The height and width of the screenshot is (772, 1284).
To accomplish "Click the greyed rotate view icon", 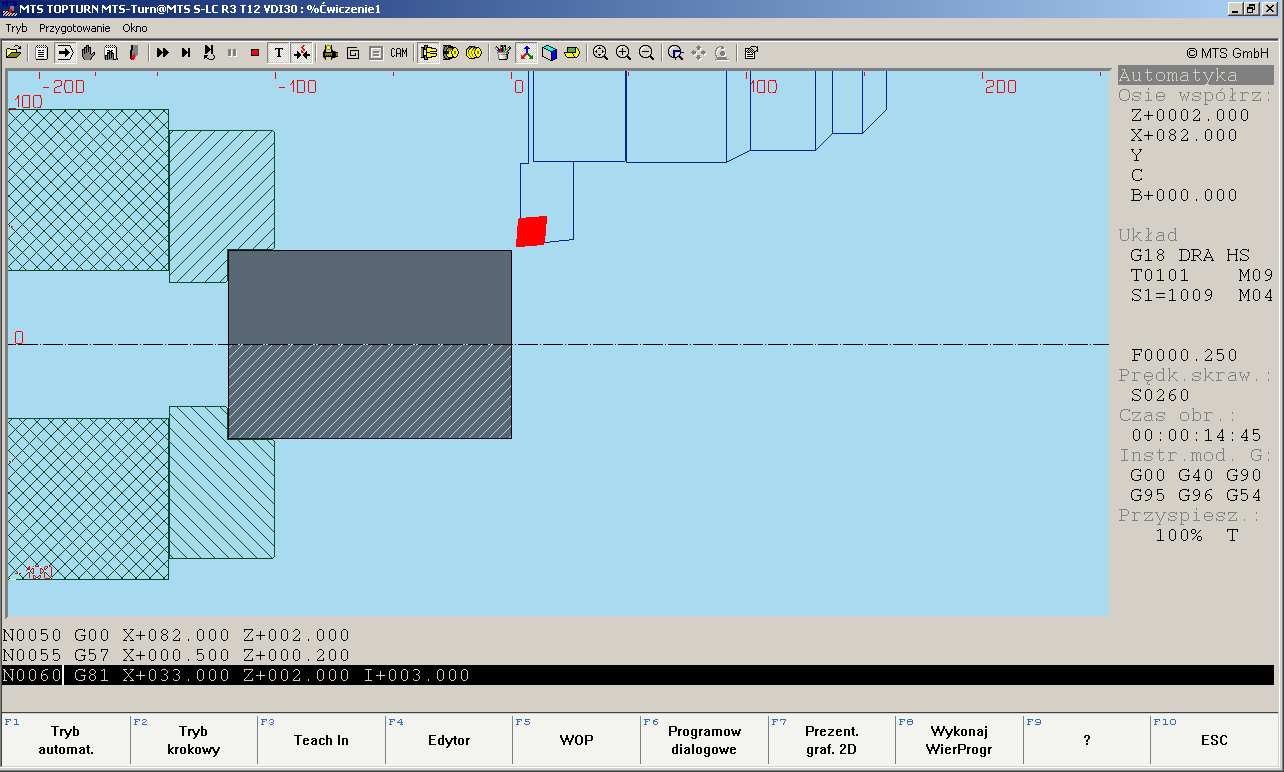I will (721, 52).
